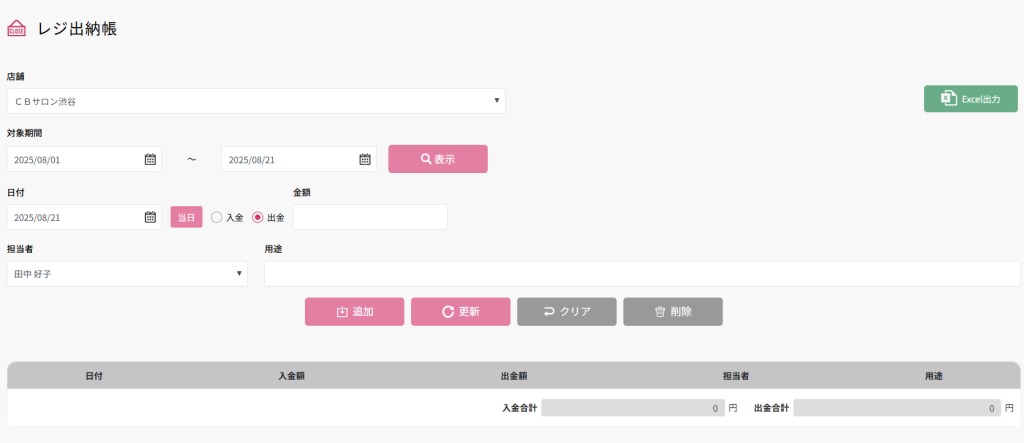Click into the 用途 purpose text field
The width and height of the screenshot is (1024, 443).
pyautogui.click(x=641, y=273)
